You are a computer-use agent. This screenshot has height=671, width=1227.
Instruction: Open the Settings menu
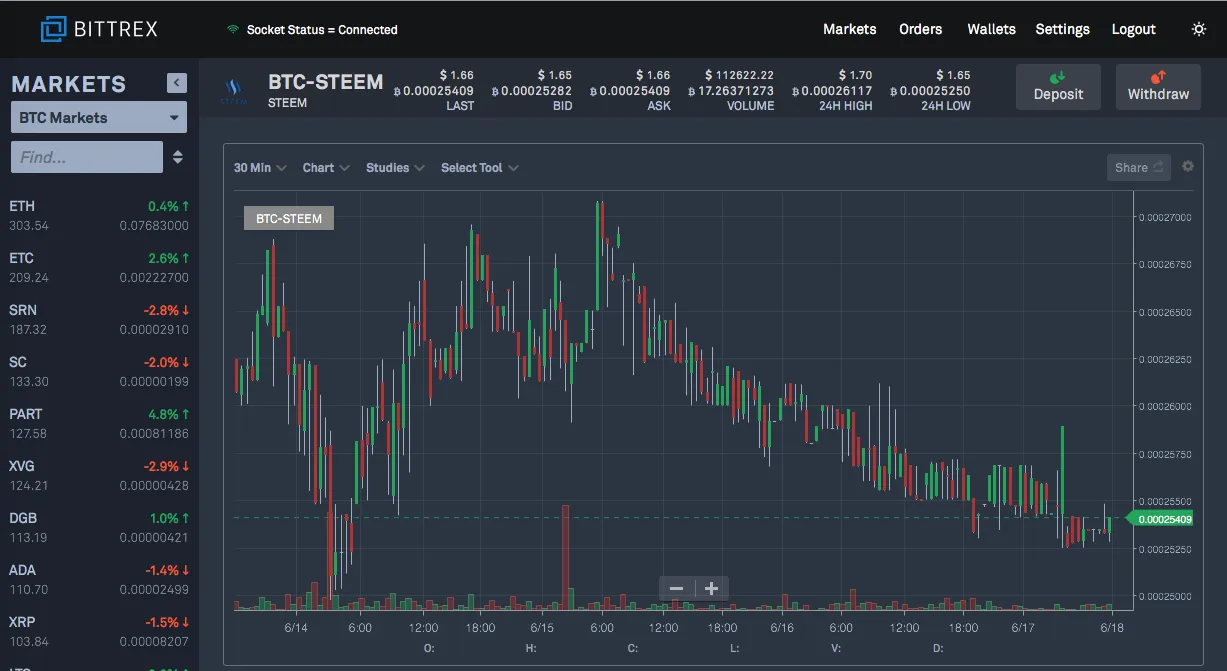[1063, 29]
